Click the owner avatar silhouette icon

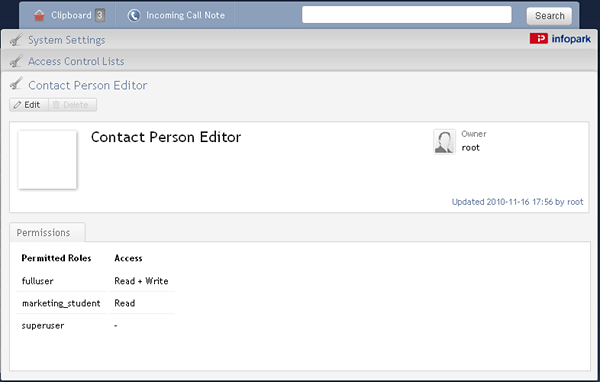(x=444, y=142)
